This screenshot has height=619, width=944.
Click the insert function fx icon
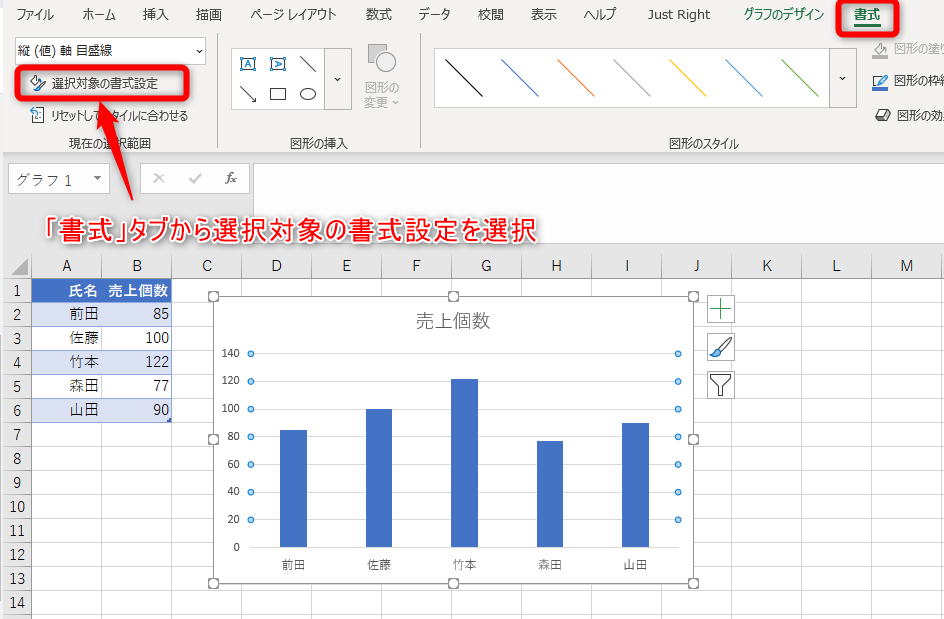click(230, 179)
